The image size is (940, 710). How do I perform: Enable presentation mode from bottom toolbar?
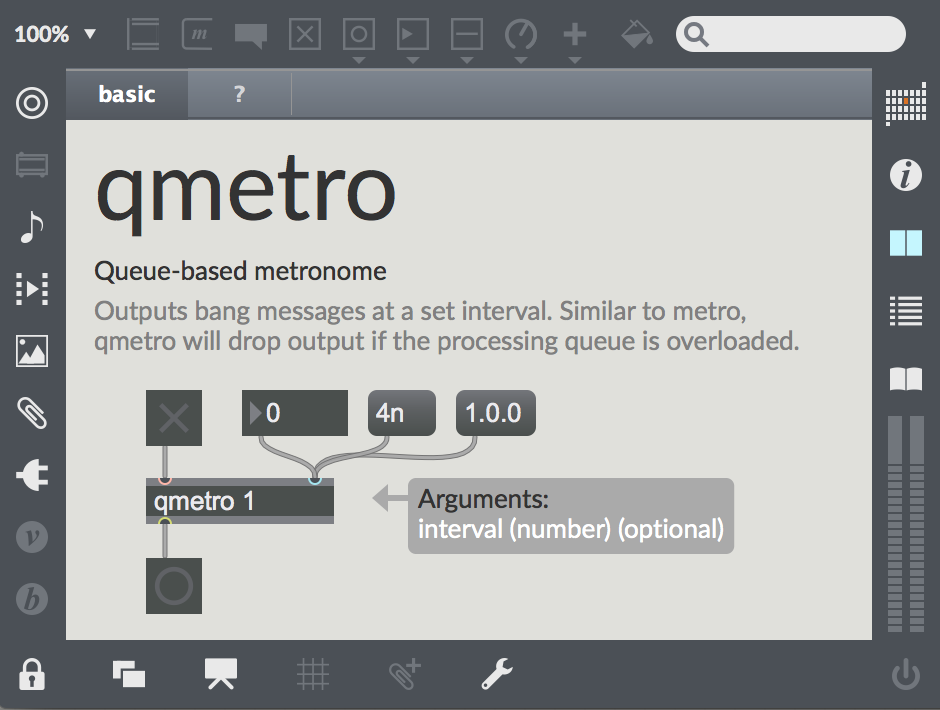click(221, 674)
